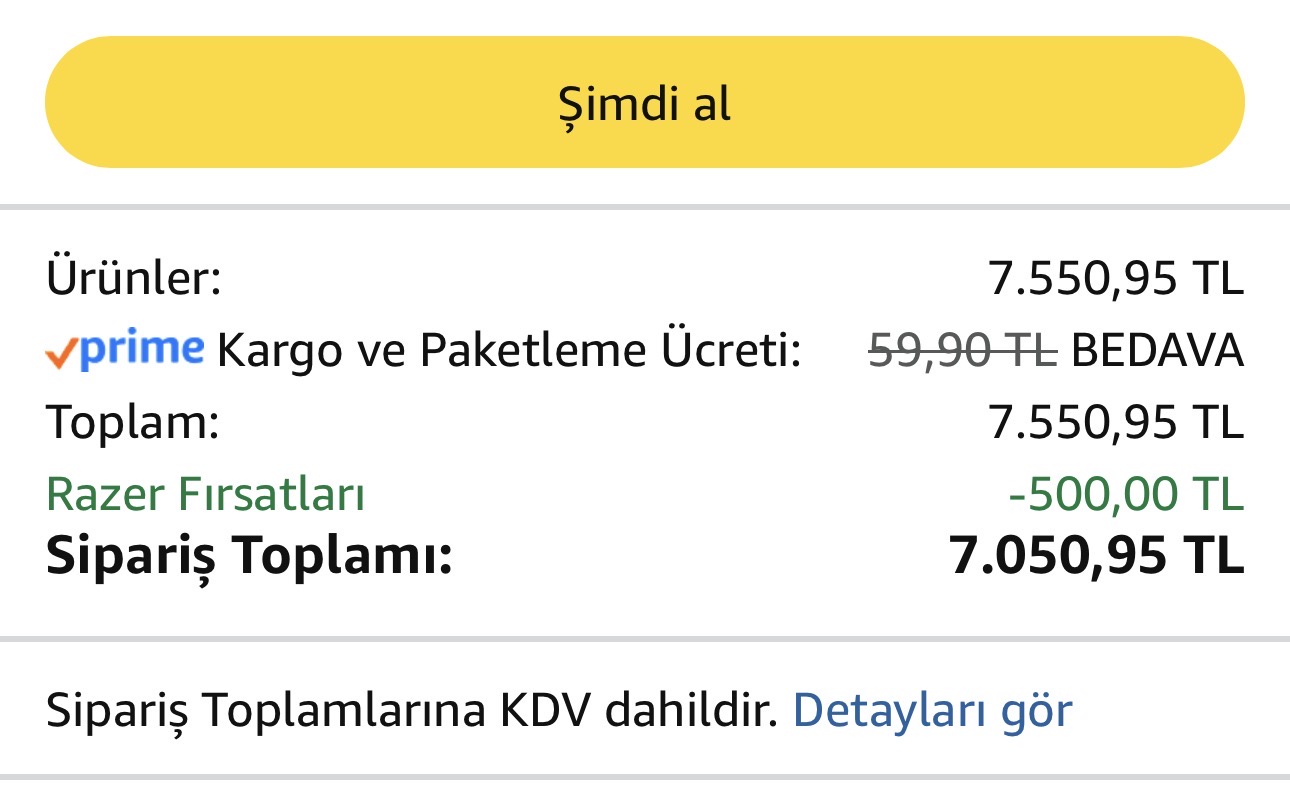Viewport: 1290px width, 794px height.
Task: Click the order total 7.050,95 TL
Action: pos(1096,557)
